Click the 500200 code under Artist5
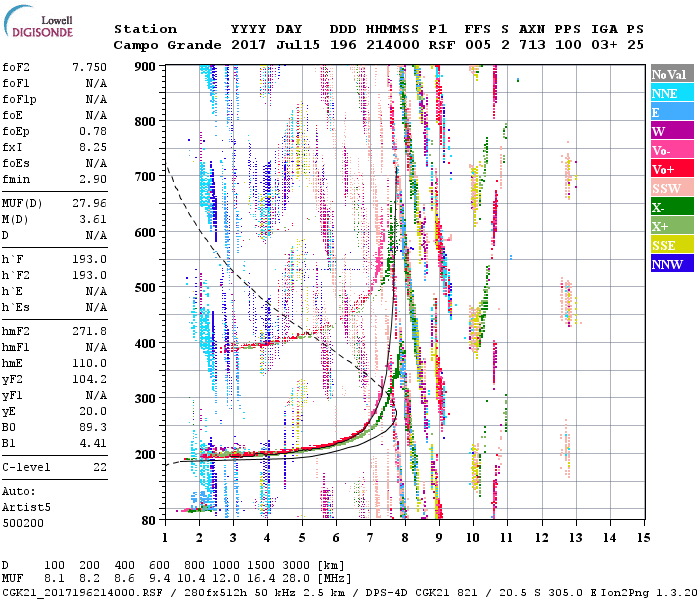The image size is (700, 600). tap(23, 523)
